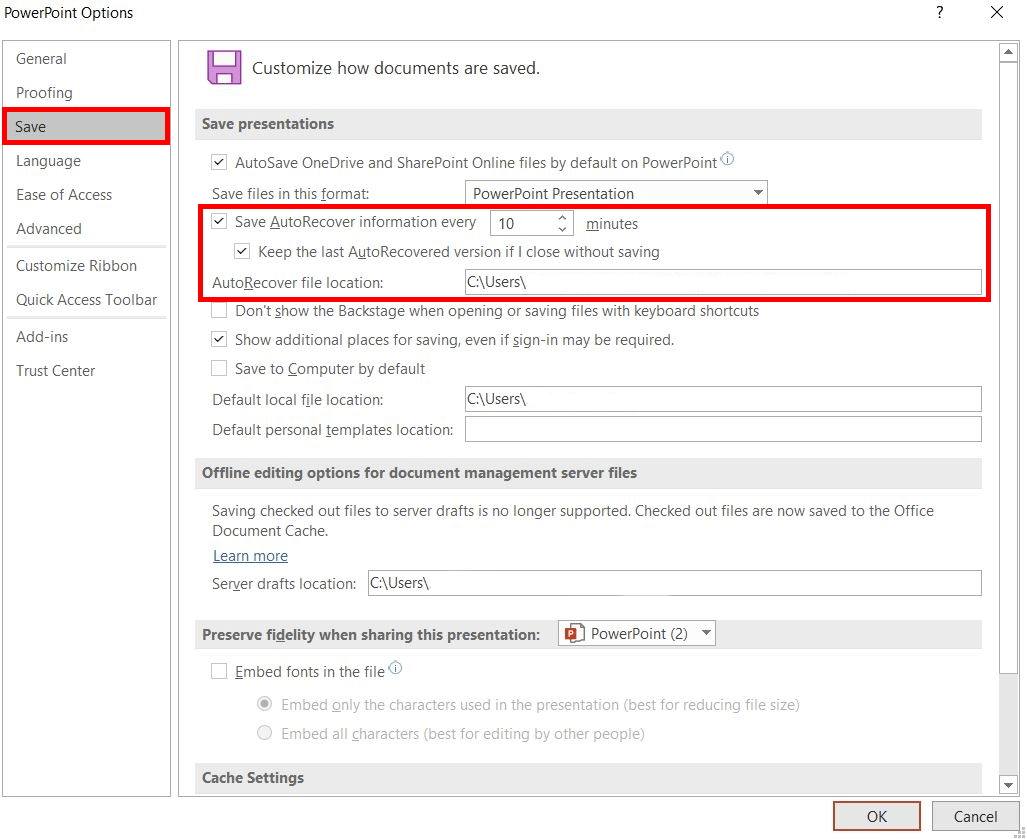Viewport: 1027px width, 839px height.
Task: Enable showing Backstage when opening files shortcut
Action: tap(219, 310)
